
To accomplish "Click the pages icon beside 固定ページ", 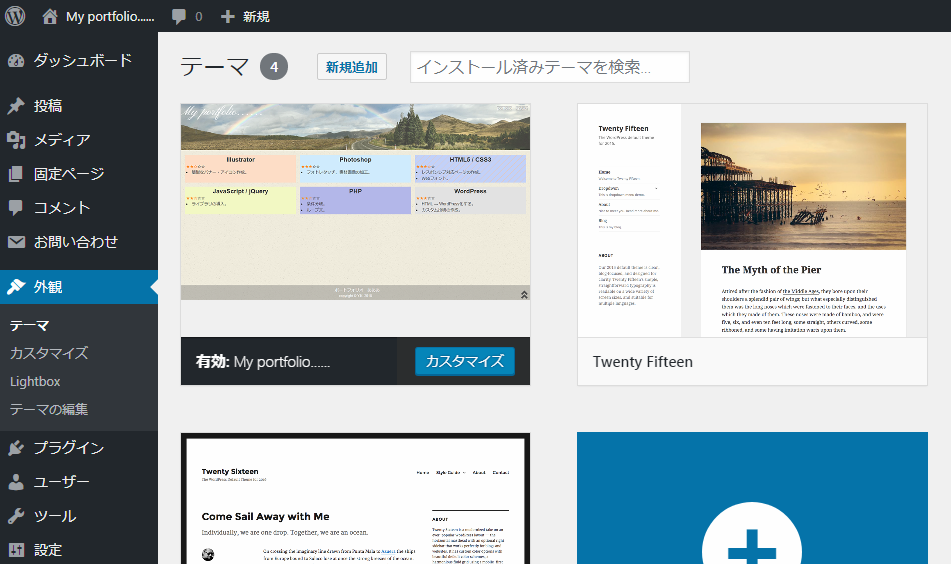I will 16,174.
